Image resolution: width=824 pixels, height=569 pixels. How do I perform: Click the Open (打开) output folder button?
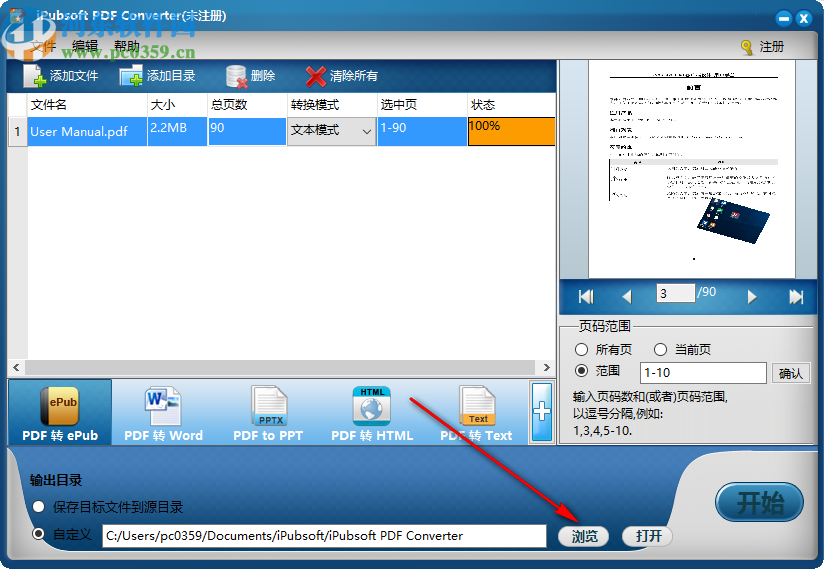[647, 536]
